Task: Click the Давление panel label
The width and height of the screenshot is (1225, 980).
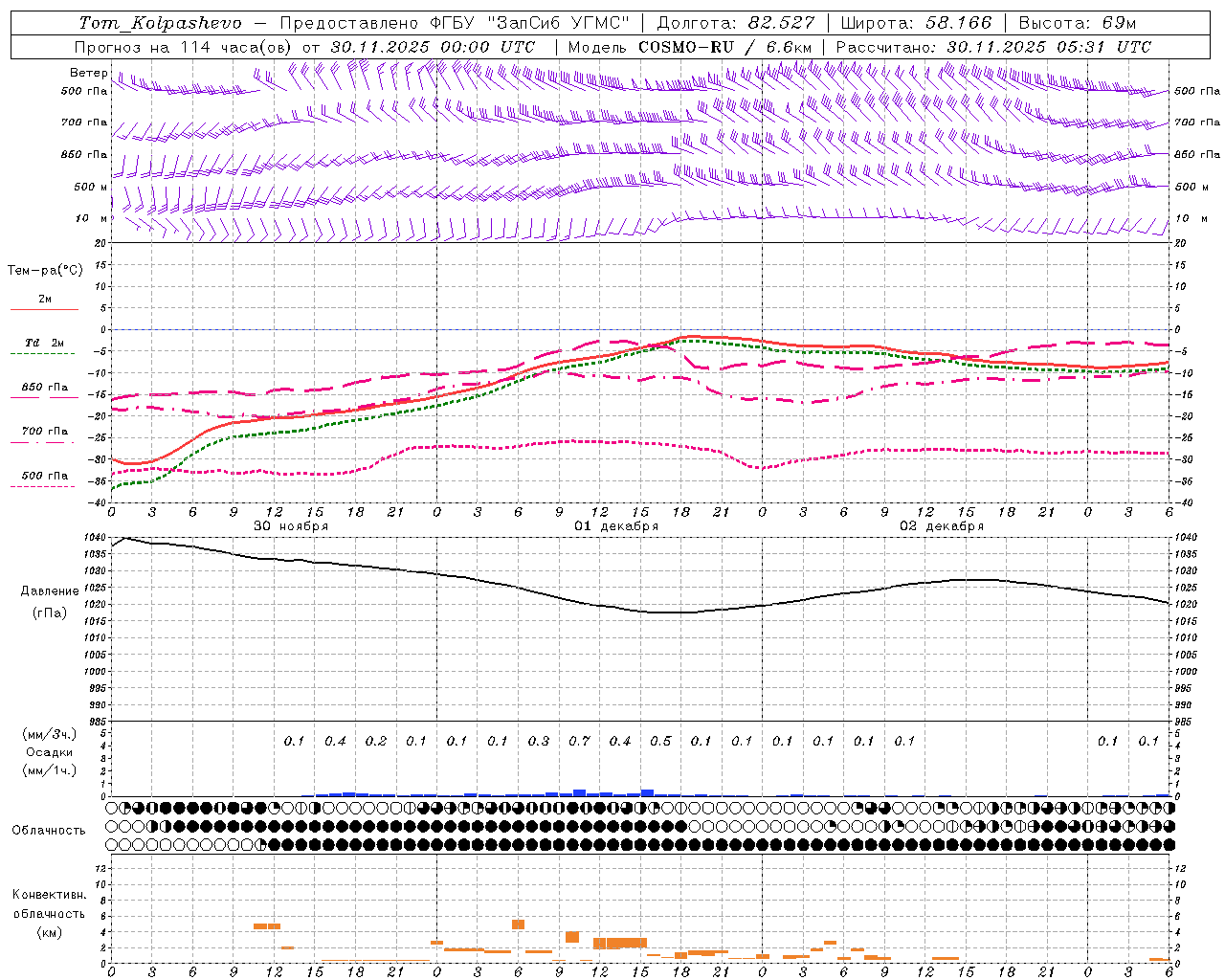Action: pyautogui.click(x=50, y=591)
